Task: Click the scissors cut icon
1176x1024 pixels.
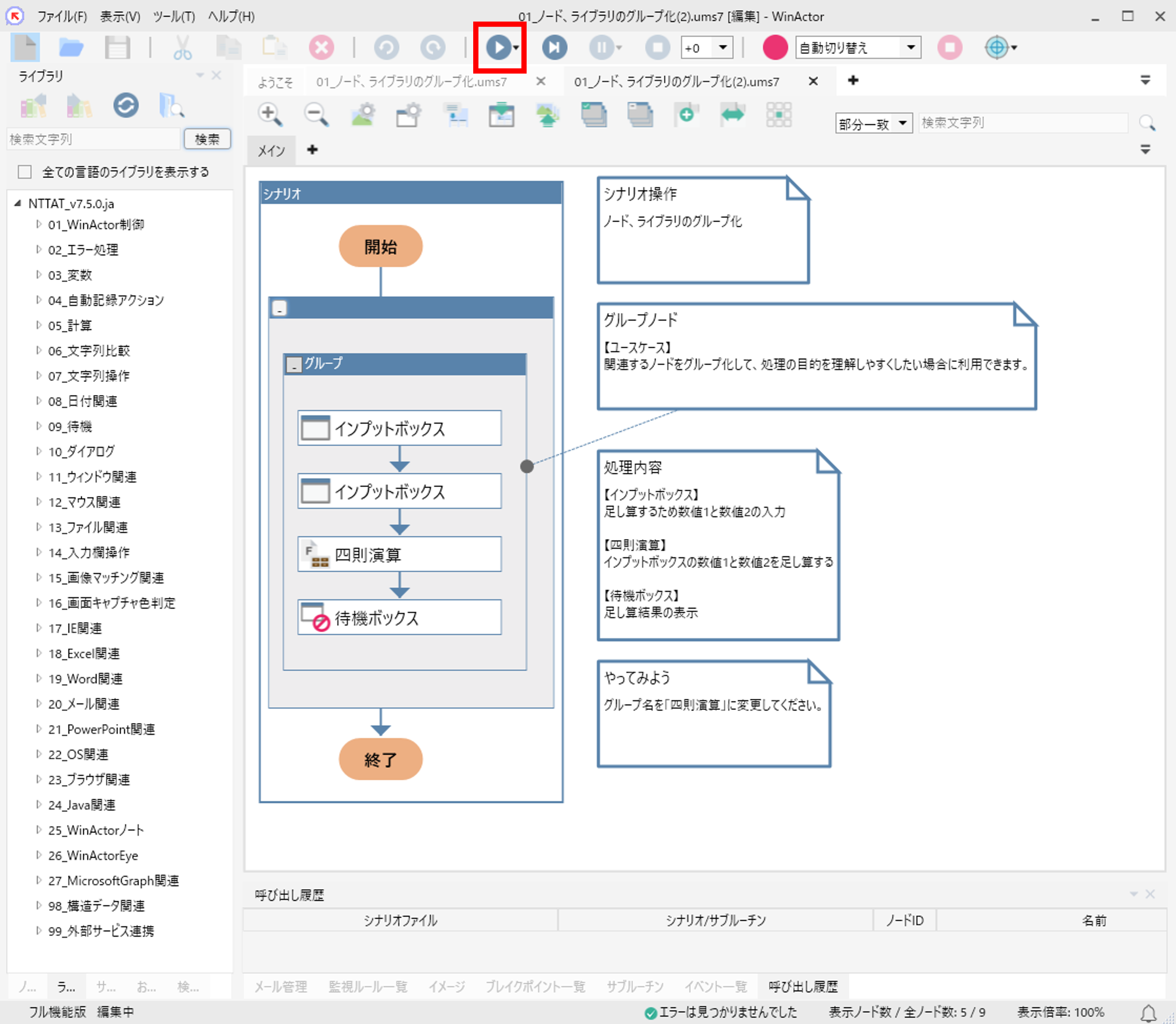Action: pos(183,47)
